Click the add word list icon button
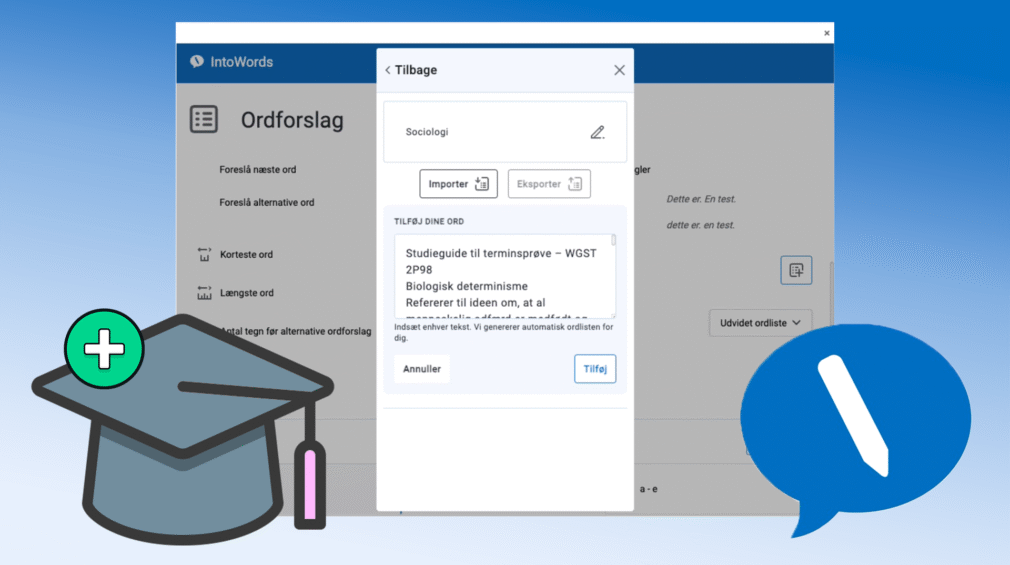This screenshot has height=565, width=1010. point(796,270)
